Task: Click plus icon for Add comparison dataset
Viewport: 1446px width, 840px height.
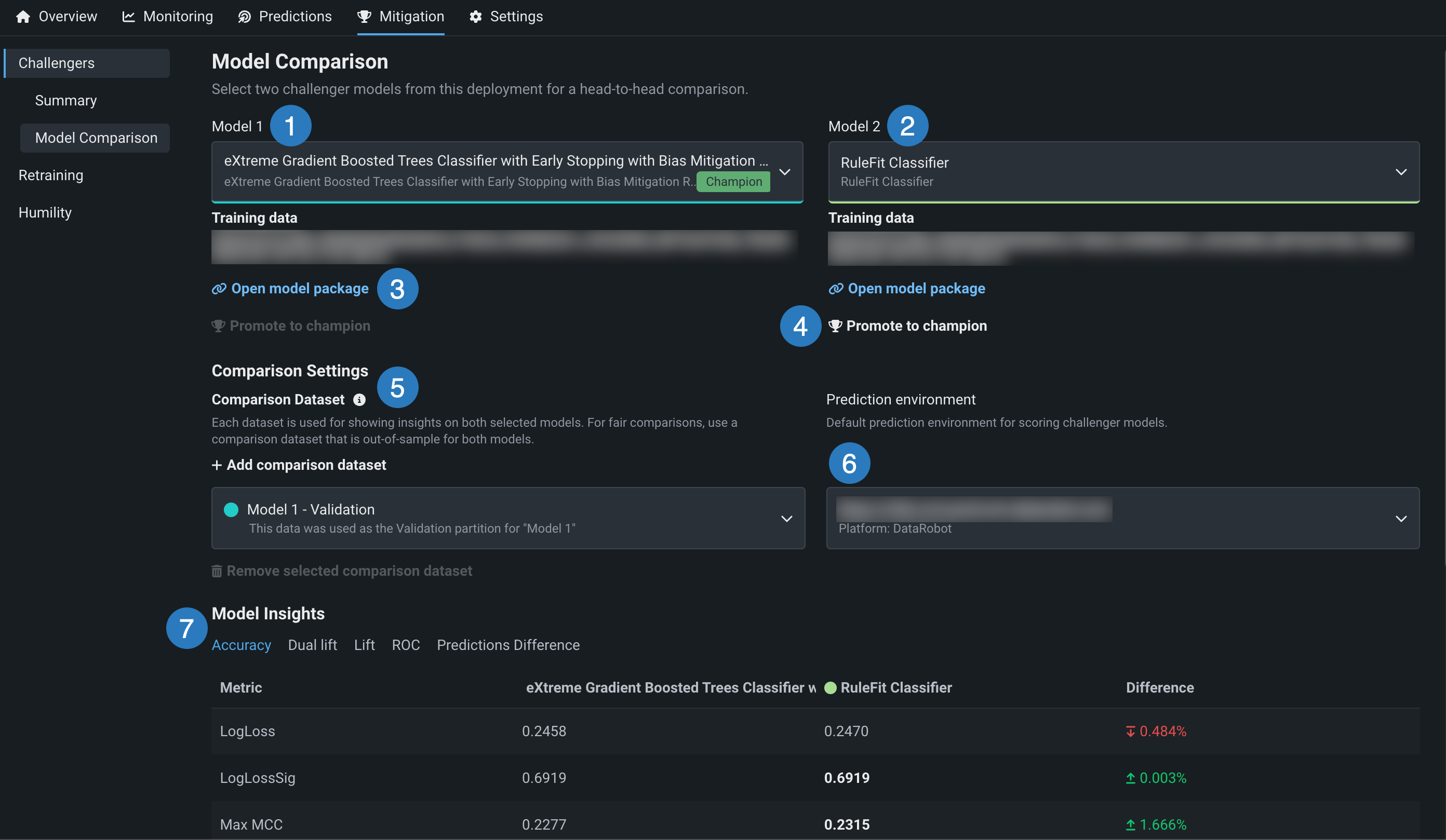Action: pos(217,465)
